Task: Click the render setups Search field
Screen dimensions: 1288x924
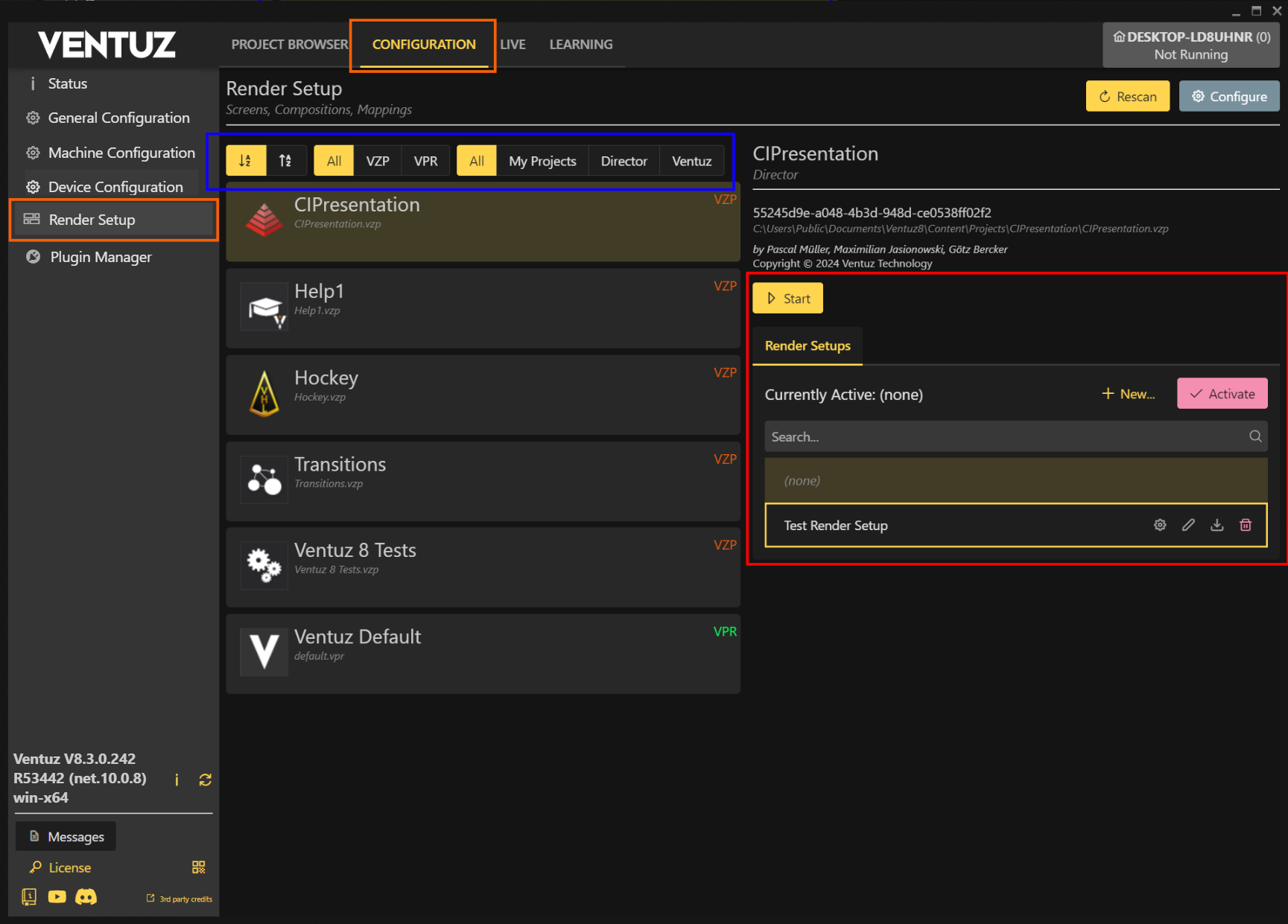Action: (1016, 436)
